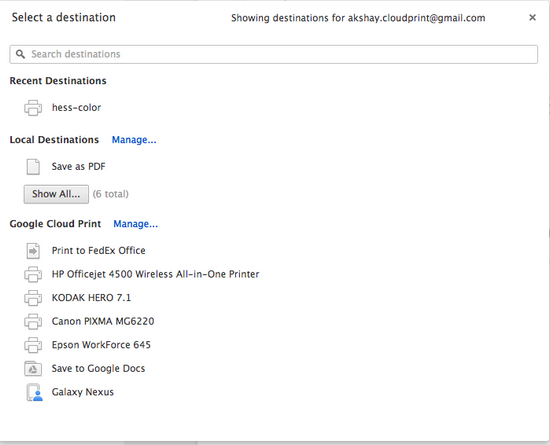This screenshot has width=550, height=445.
Task: Close the Select a destination dialog
Action: 532,18
